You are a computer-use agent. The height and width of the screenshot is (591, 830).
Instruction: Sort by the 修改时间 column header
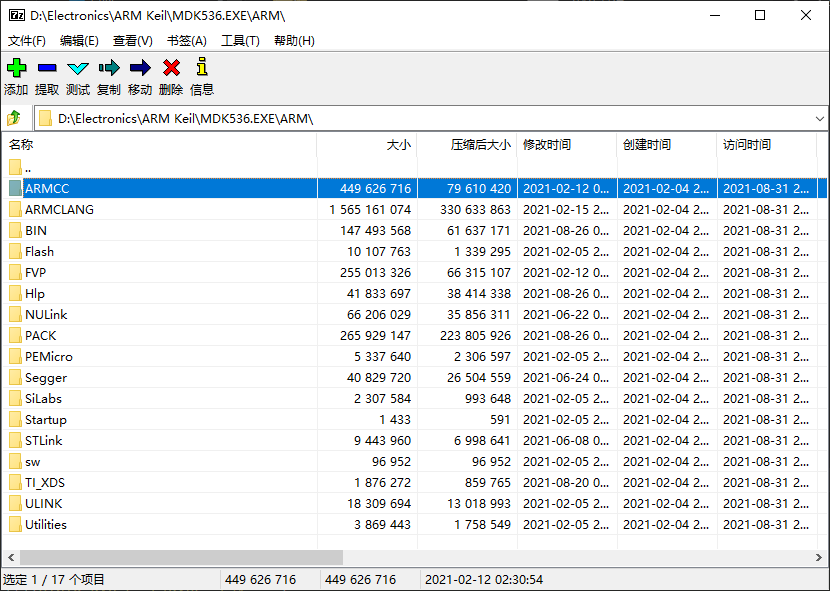pos(567,145)
